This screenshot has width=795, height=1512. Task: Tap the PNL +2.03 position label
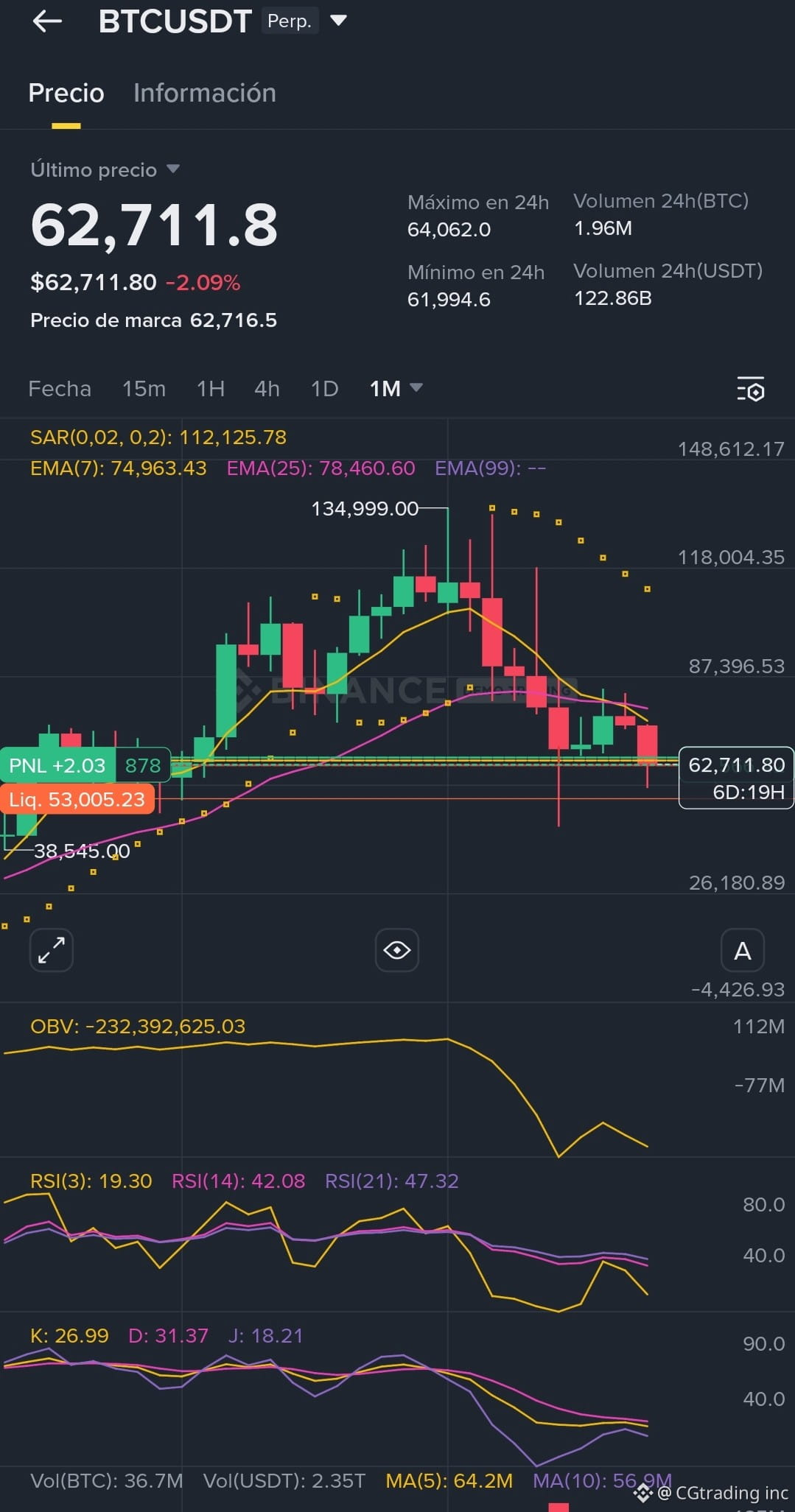(57, 765)
